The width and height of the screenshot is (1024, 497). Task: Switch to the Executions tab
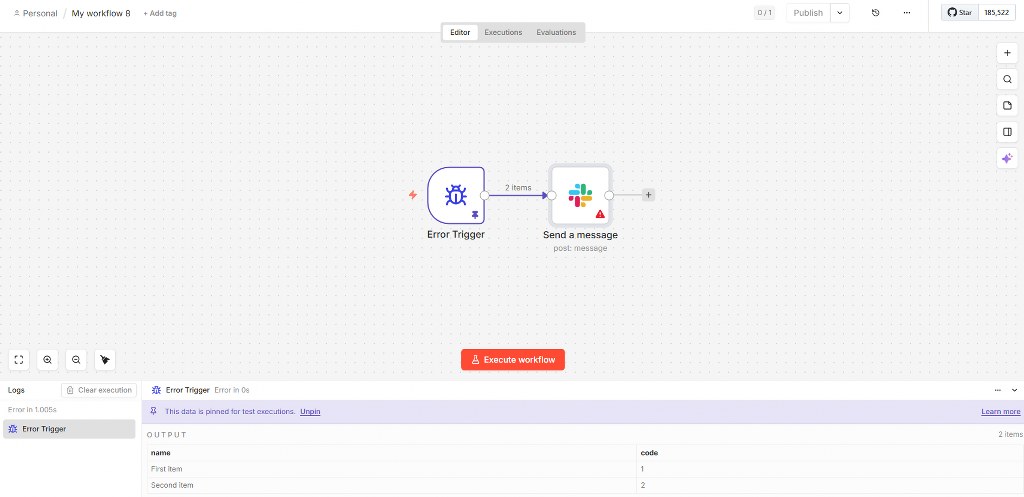point(503,32)
